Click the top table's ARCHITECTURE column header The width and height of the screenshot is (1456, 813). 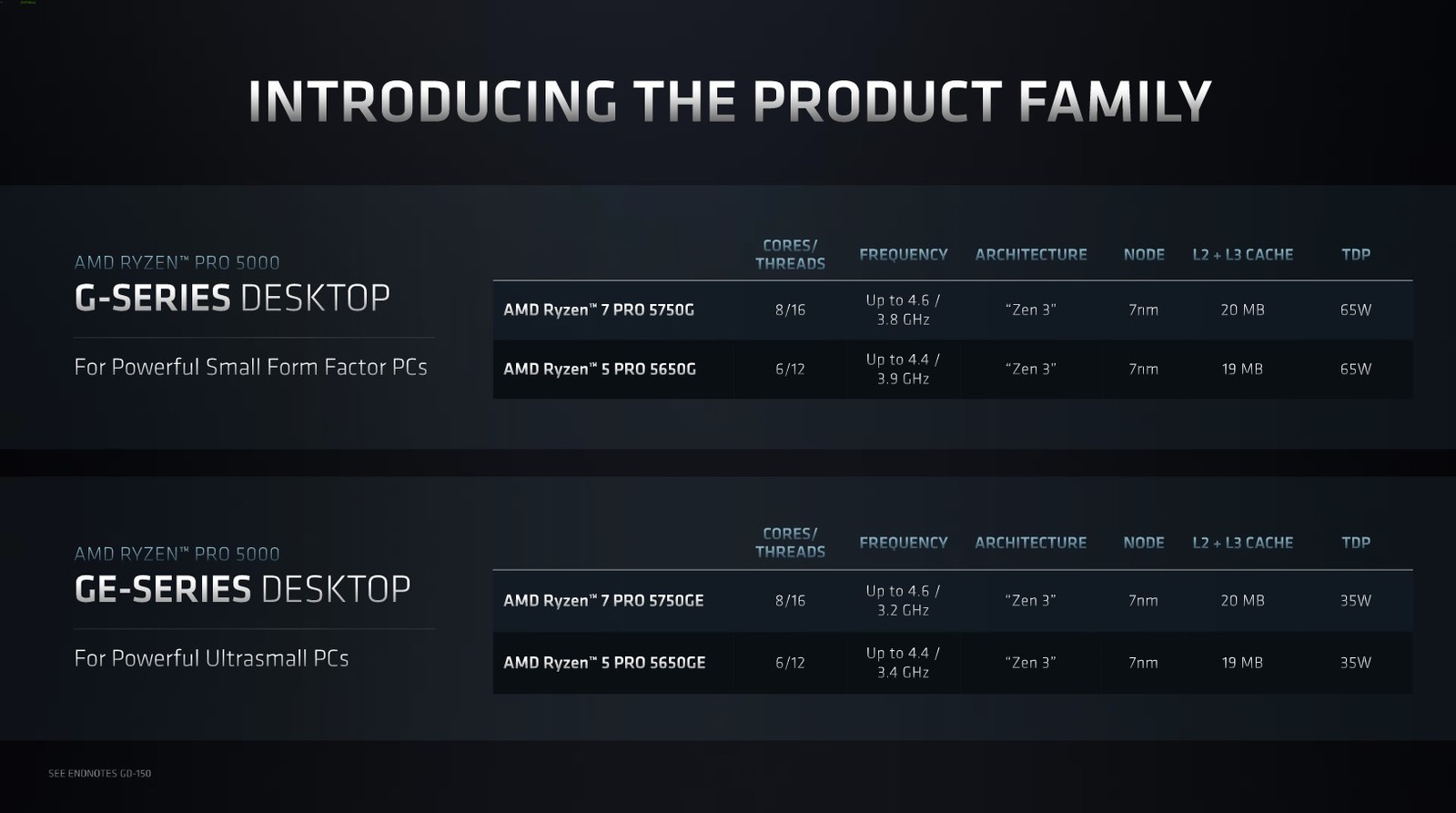(x=1031, y=255)
